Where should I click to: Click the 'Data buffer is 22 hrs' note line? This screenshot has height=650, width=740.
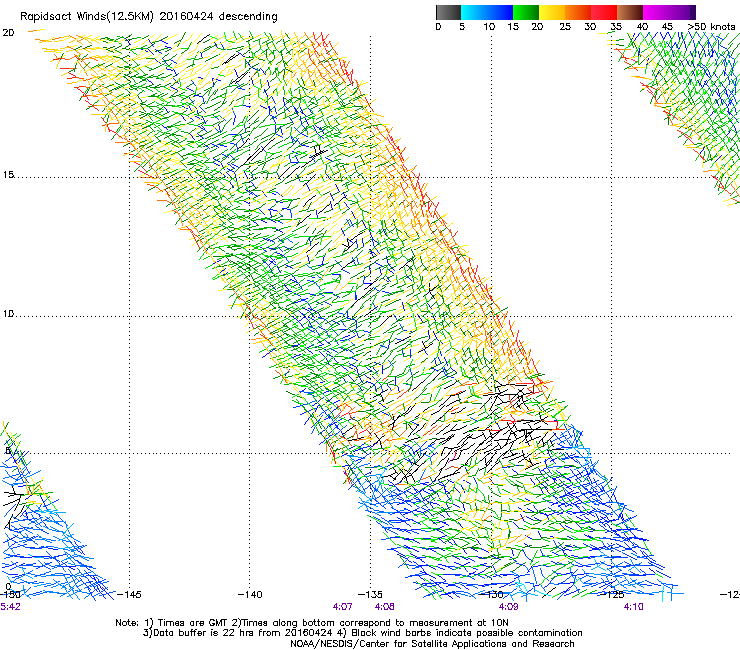[x=362, y=633]
